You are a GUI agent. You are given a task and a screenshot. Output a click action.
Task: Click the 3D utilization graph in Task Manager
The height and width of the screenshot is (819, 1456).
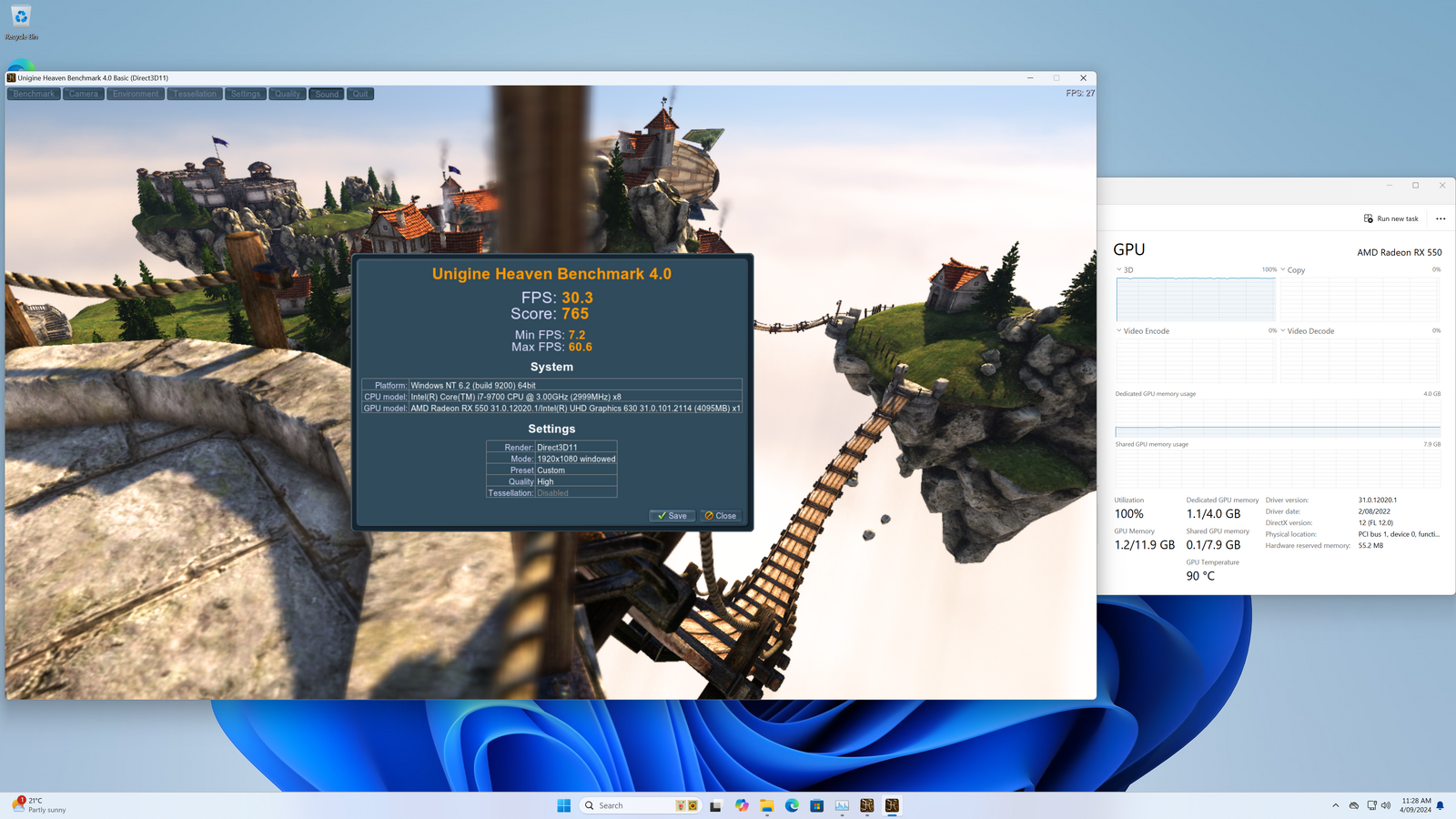pyautogui.click(x=1196, y=299)
